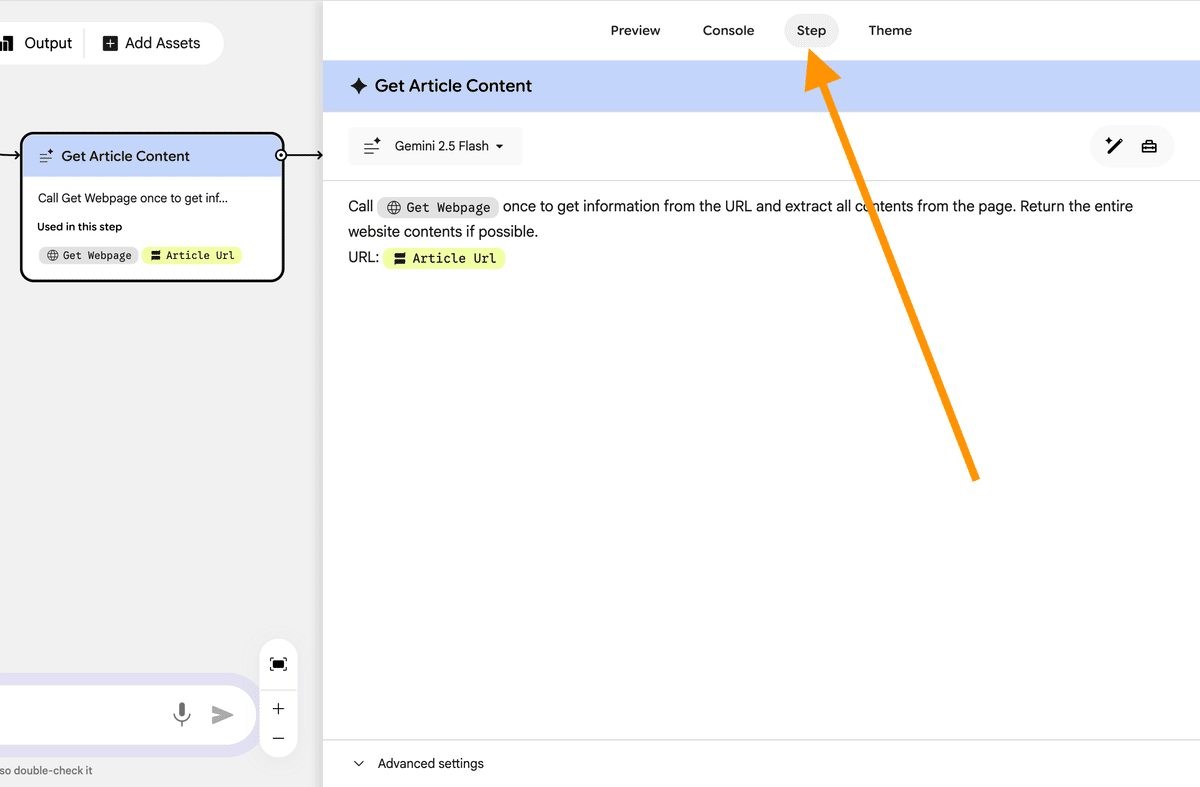The width and height of the screenshot is (1200, 787).
Task: Click the microphone icon in the chat bar
Action: click(x=181, y=715)
